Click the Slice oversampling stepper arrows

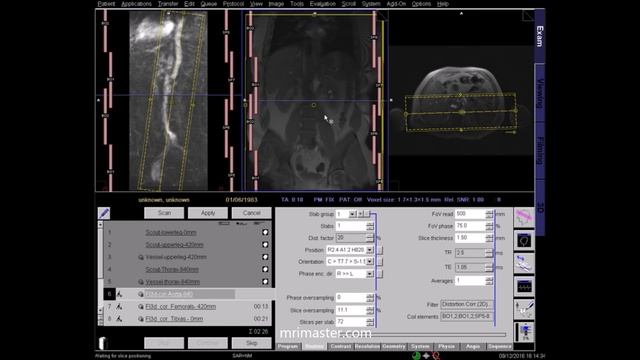pos(370,310)
